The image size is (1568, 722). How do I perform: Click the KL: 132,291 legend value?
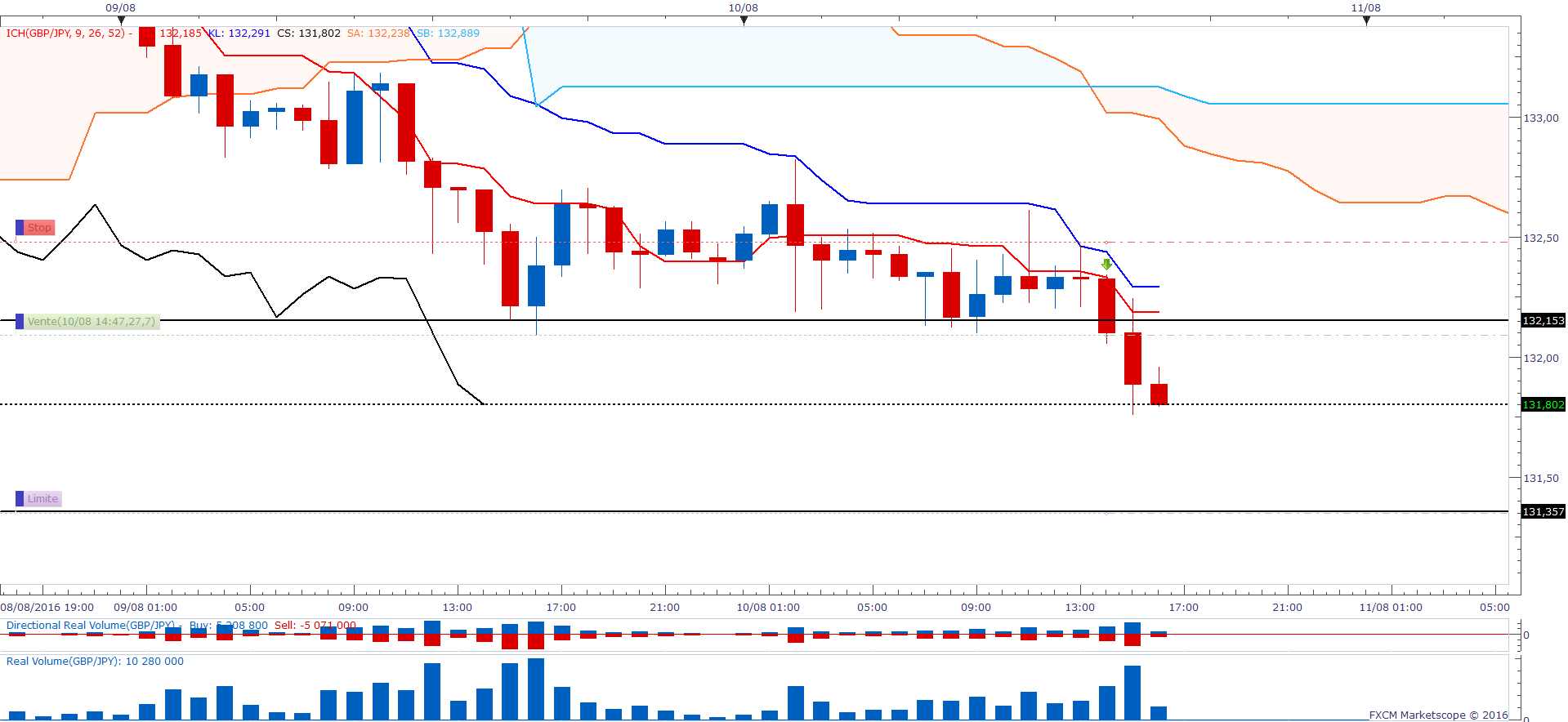pyautogui.click(x=239, y=33)
